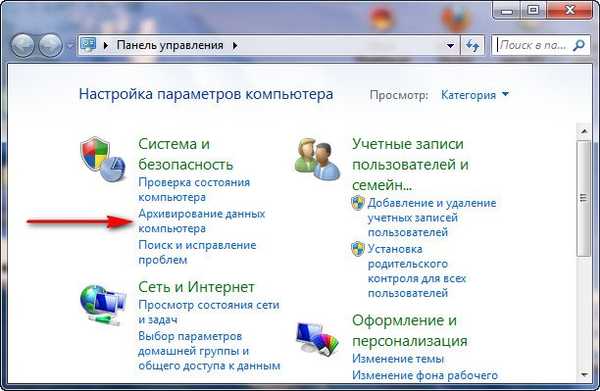This screenshot has height=391, width=600.
Task: Open recent pages dropdown next to Forward
Action: (70, 46)
